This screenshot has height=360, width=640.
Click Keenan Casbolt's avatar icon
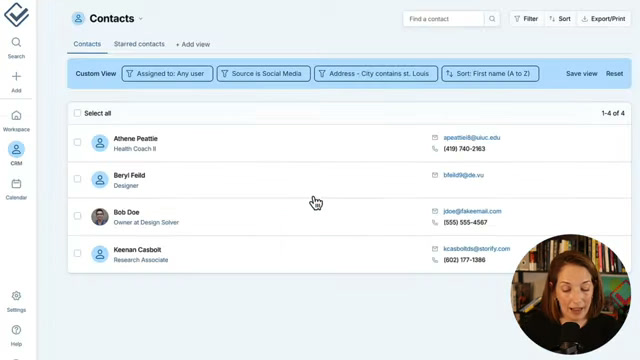click(x=100, y=254)
